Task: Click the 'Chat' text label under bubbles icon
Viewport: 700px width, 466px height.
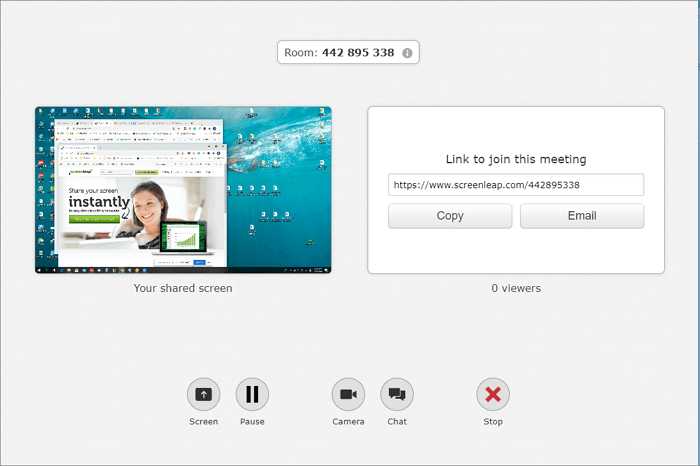Action: pyautogui.click(x=397, y=422)
